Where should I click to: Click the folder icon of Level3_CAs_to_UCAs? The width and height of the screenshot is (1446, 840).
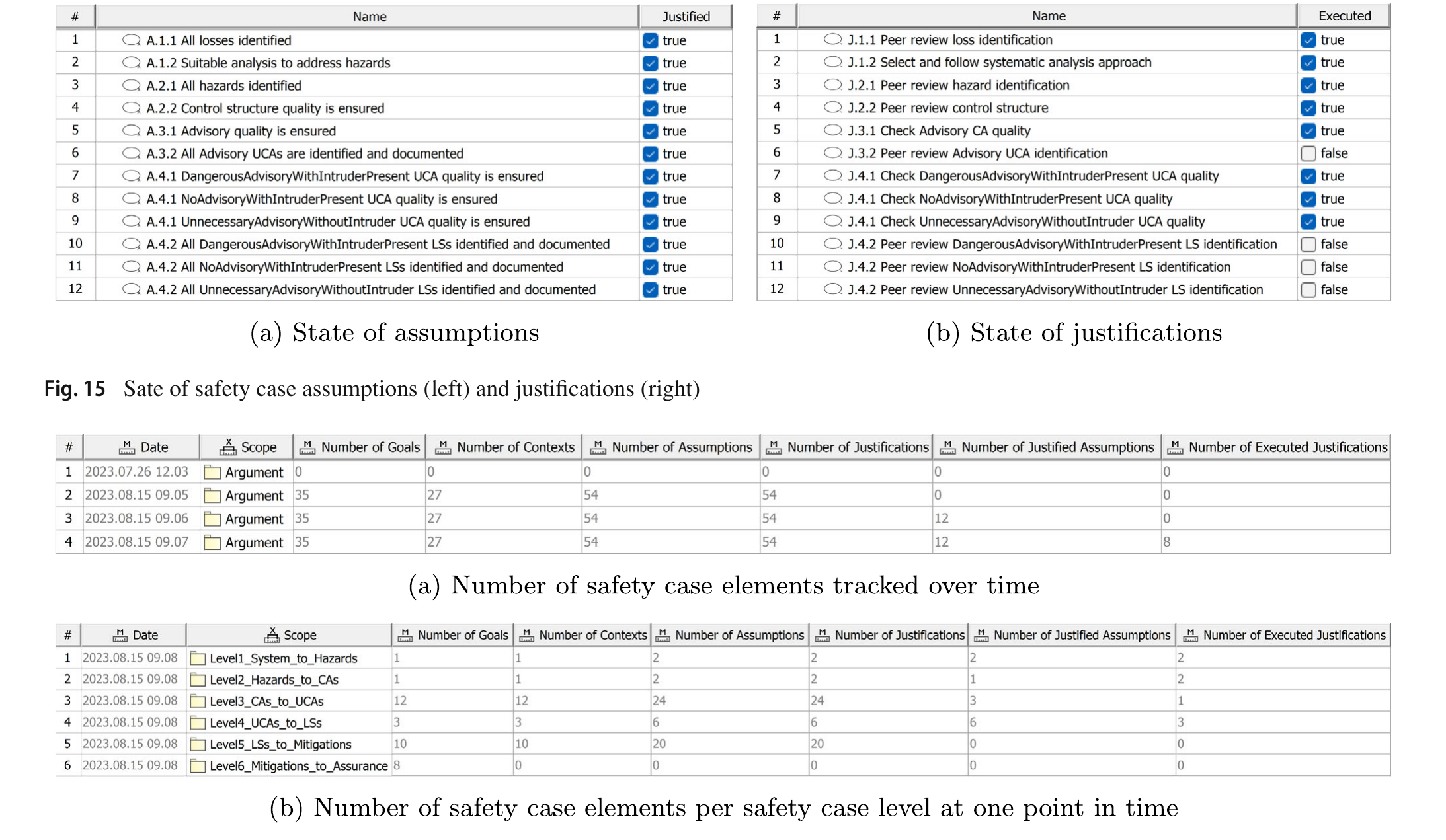coord(198,701)
